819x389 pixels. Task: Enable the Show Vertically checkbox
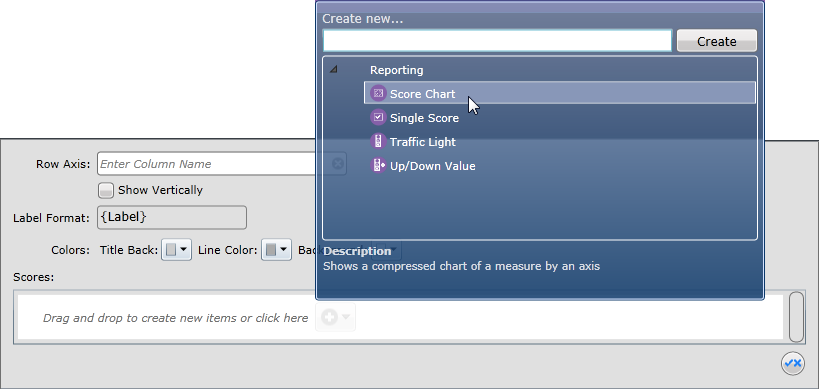pyautogui.click(x=106, y=190)
